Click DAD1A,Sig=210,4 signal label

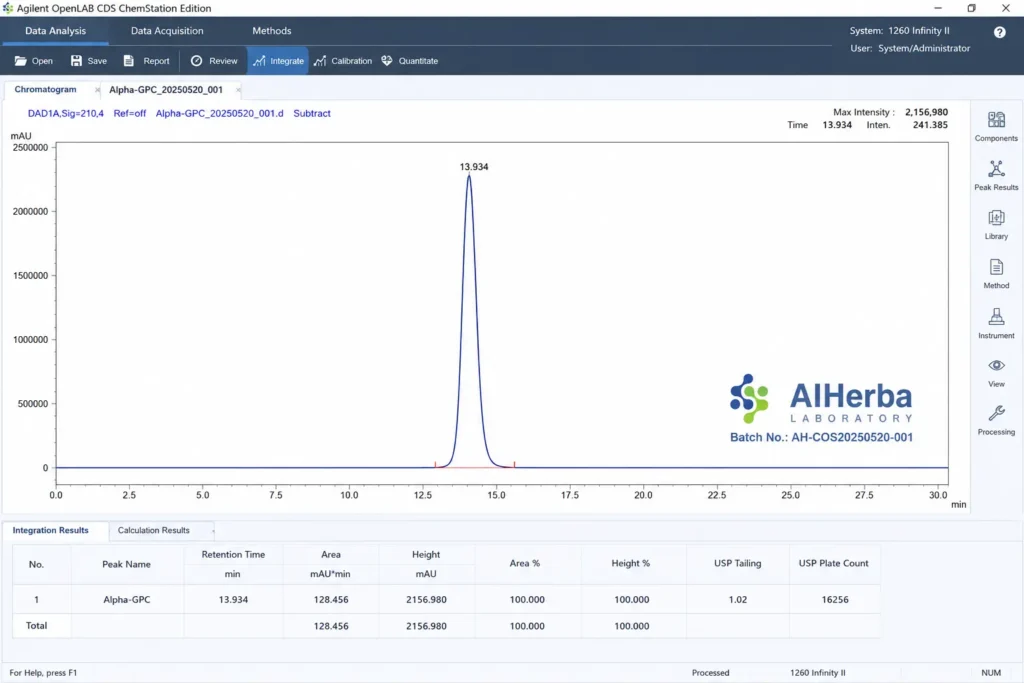pyautogui.click(x=65, y=113)
